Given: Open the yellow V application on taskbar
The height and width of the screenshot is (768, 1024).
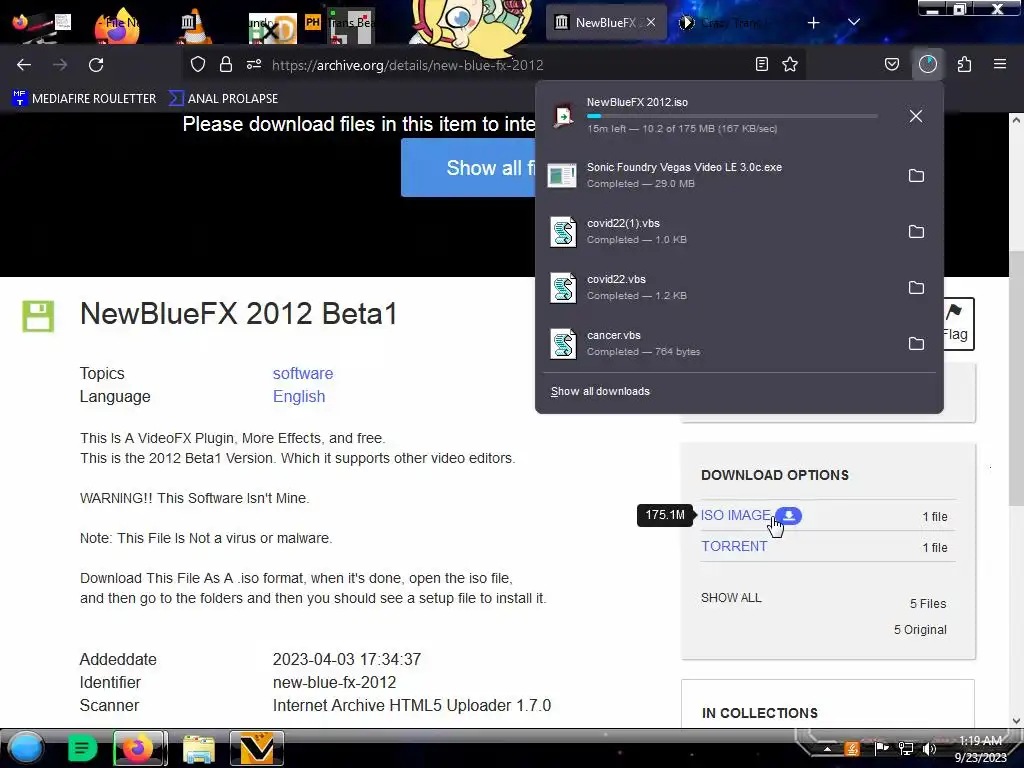Looking at the screenshot, I should click(257, 748).
